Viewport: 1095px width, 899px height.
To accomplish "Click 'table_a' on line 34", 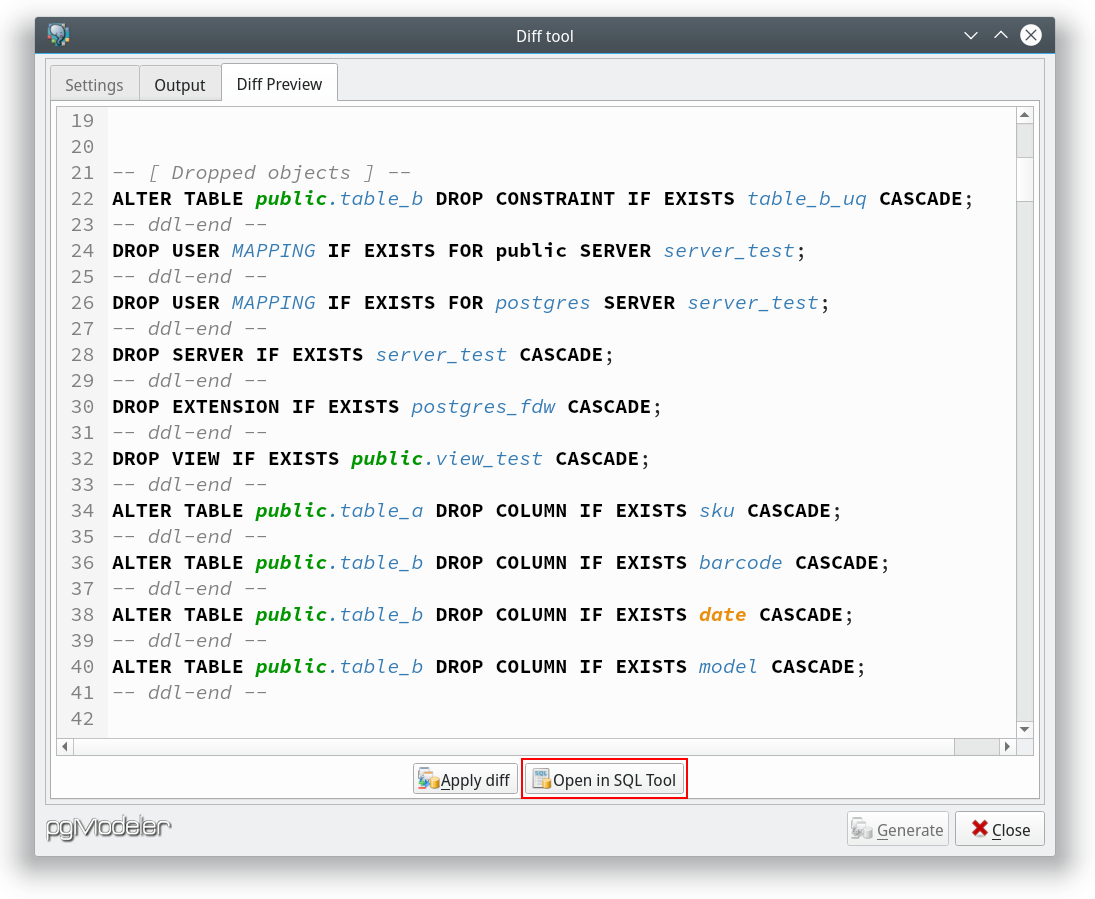I will 381,511.
